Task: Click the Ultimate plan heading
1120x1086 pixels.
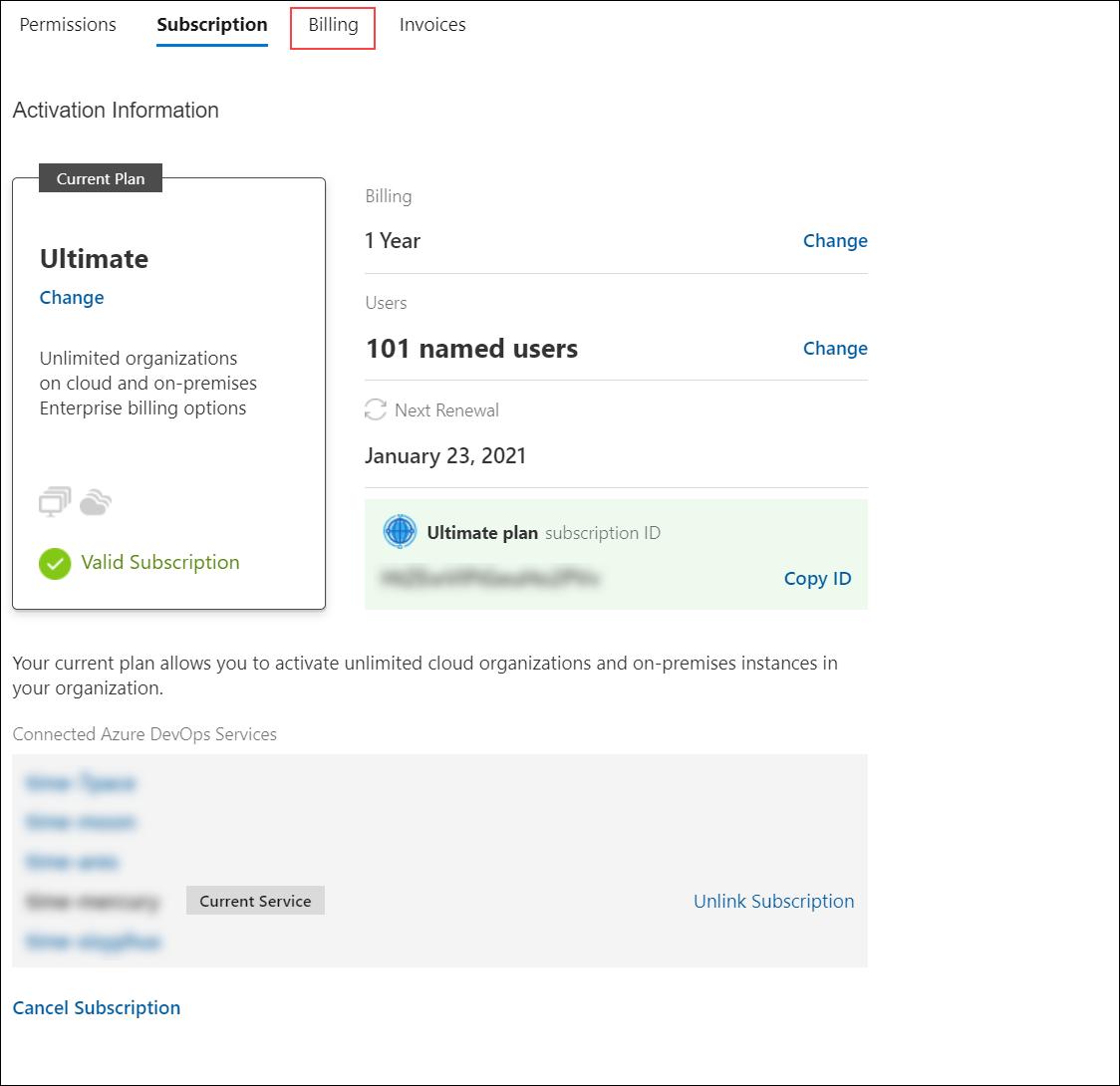Action: coord(95,258)
